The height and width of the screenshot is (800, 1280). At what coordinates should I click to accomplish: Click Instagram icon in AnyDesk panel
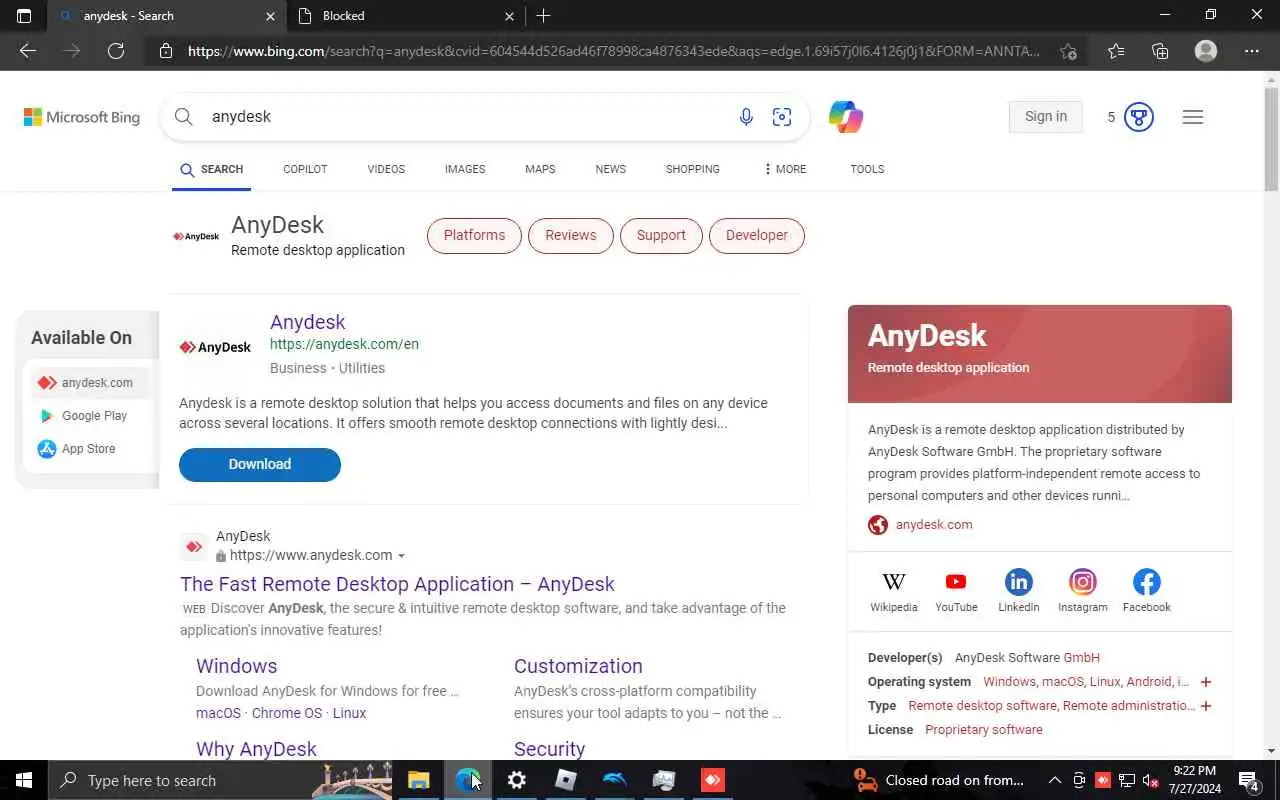tap(1082, 582)
